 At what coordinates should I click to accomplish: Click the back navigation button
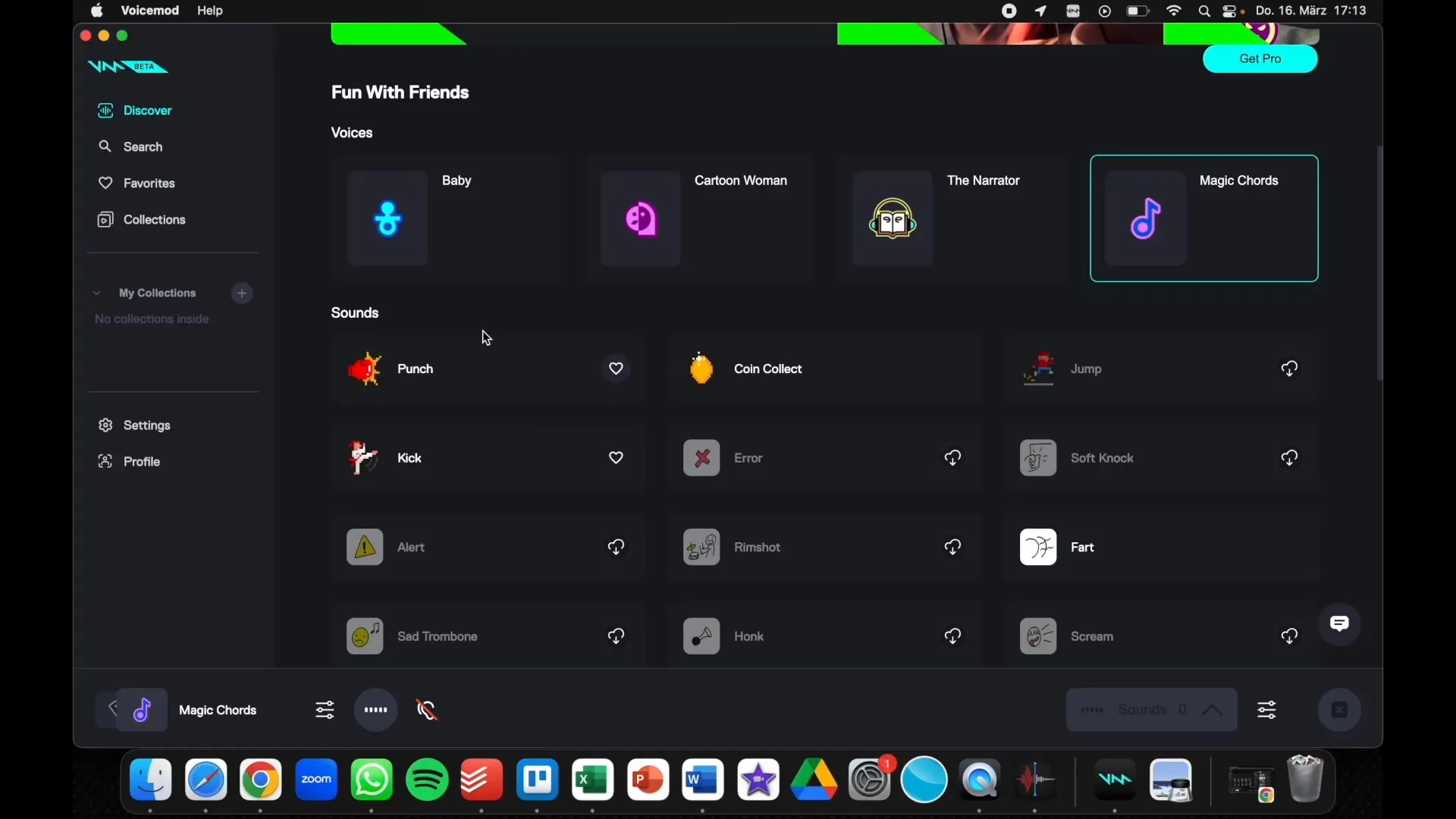coord(113,709)
